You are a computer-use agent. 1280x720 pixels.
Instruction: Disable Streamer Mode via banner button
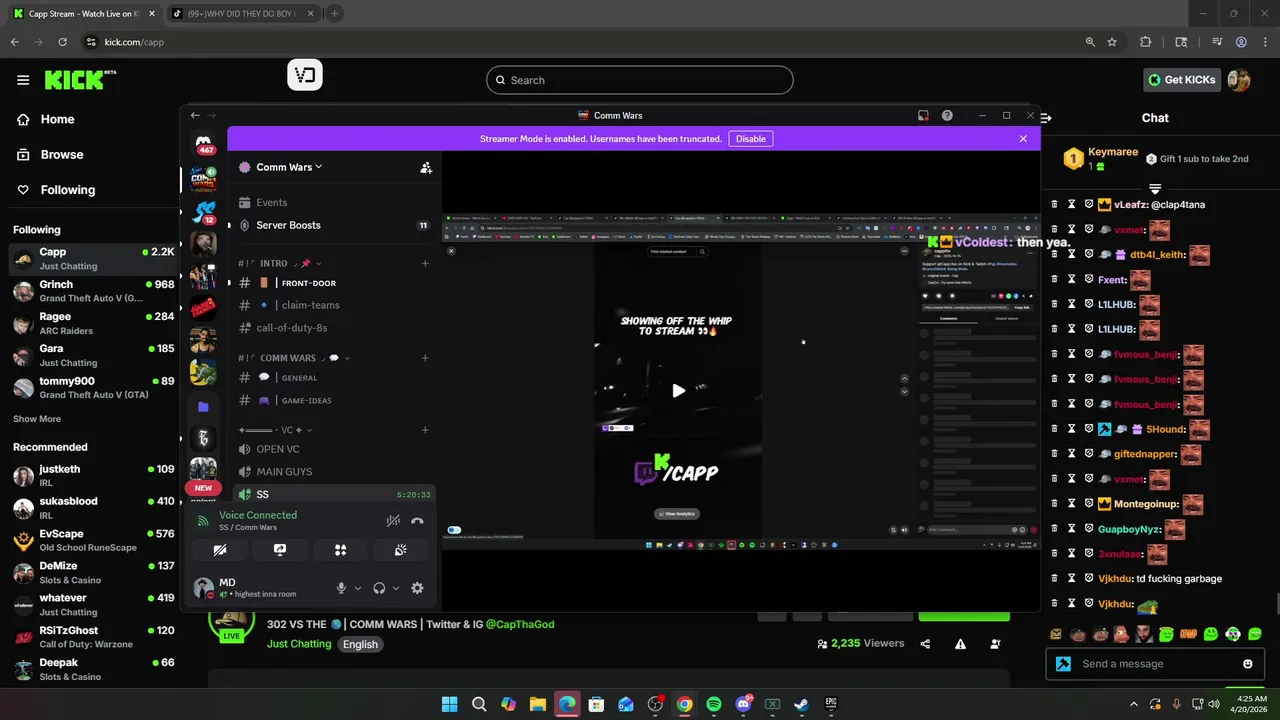pos(751,139)
